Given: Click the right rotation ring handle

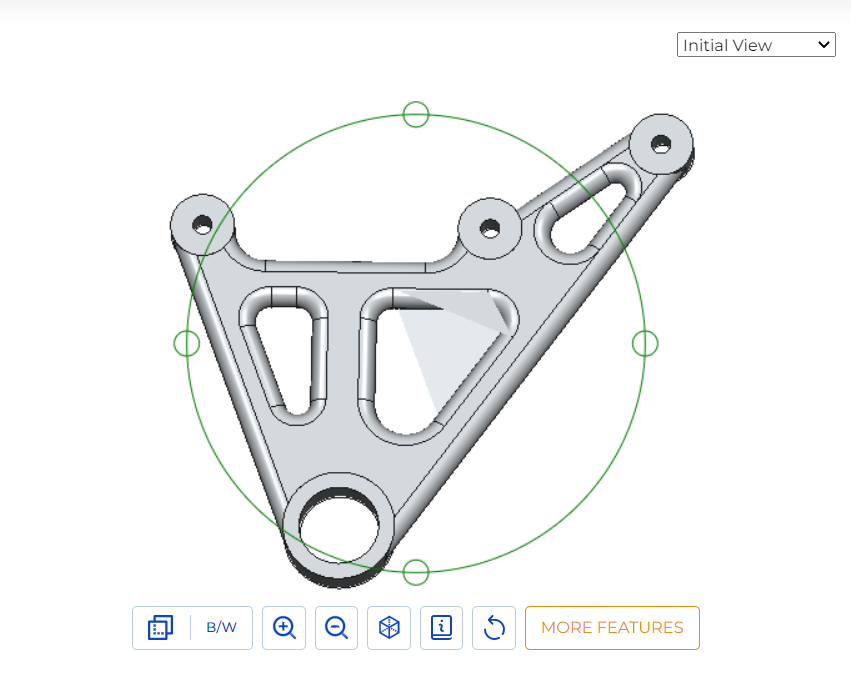Looking at the screenshot, I should 645,343.
